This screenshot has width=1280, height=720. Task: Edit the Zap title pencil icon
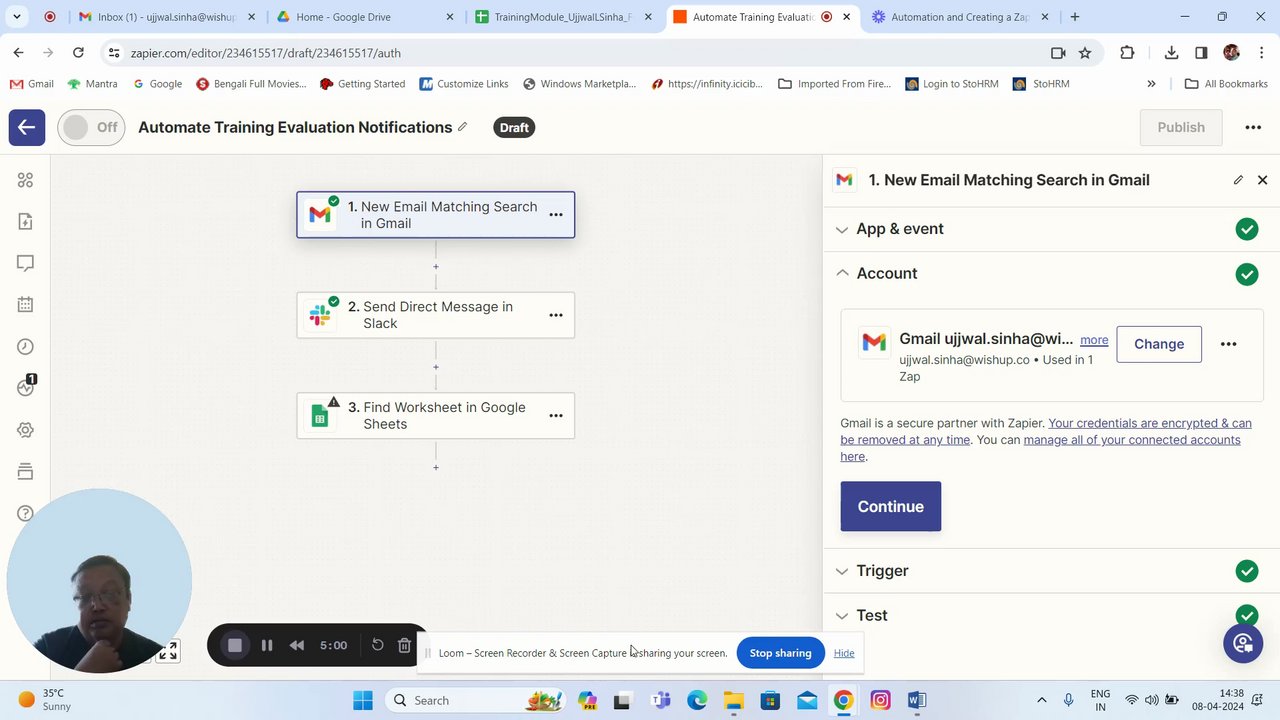(462, 127)
